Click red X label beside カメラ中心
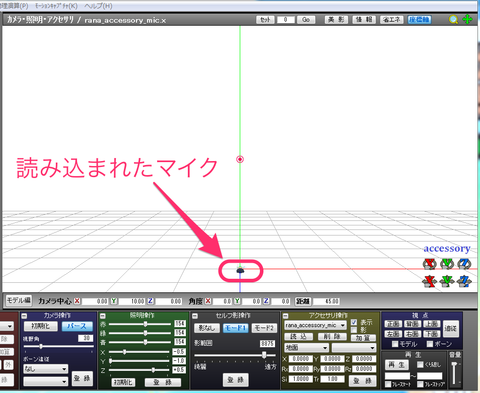Image resolution: width=480 pixels, height=393 pixels. pos(77,301)
